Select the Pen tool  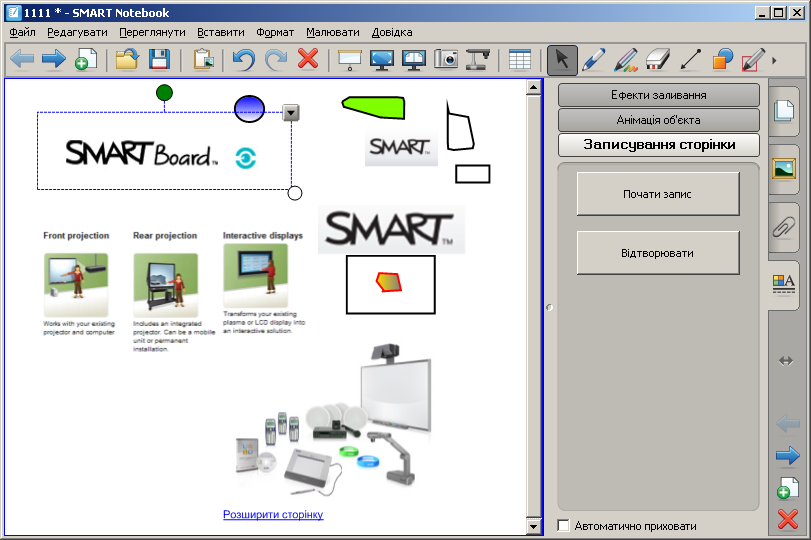click(594, 59)
